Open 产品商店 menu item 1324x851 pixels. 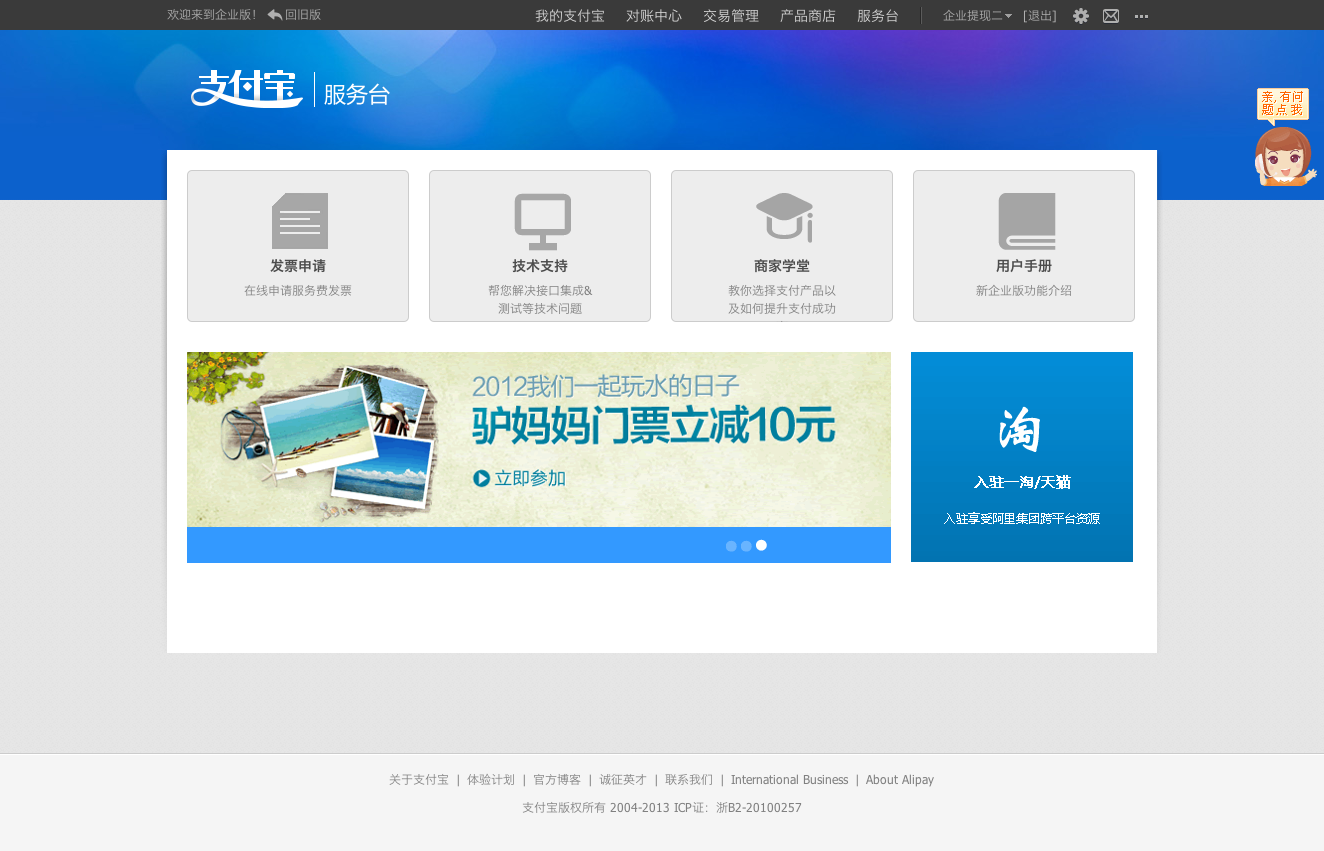click(x=808, y=16)
